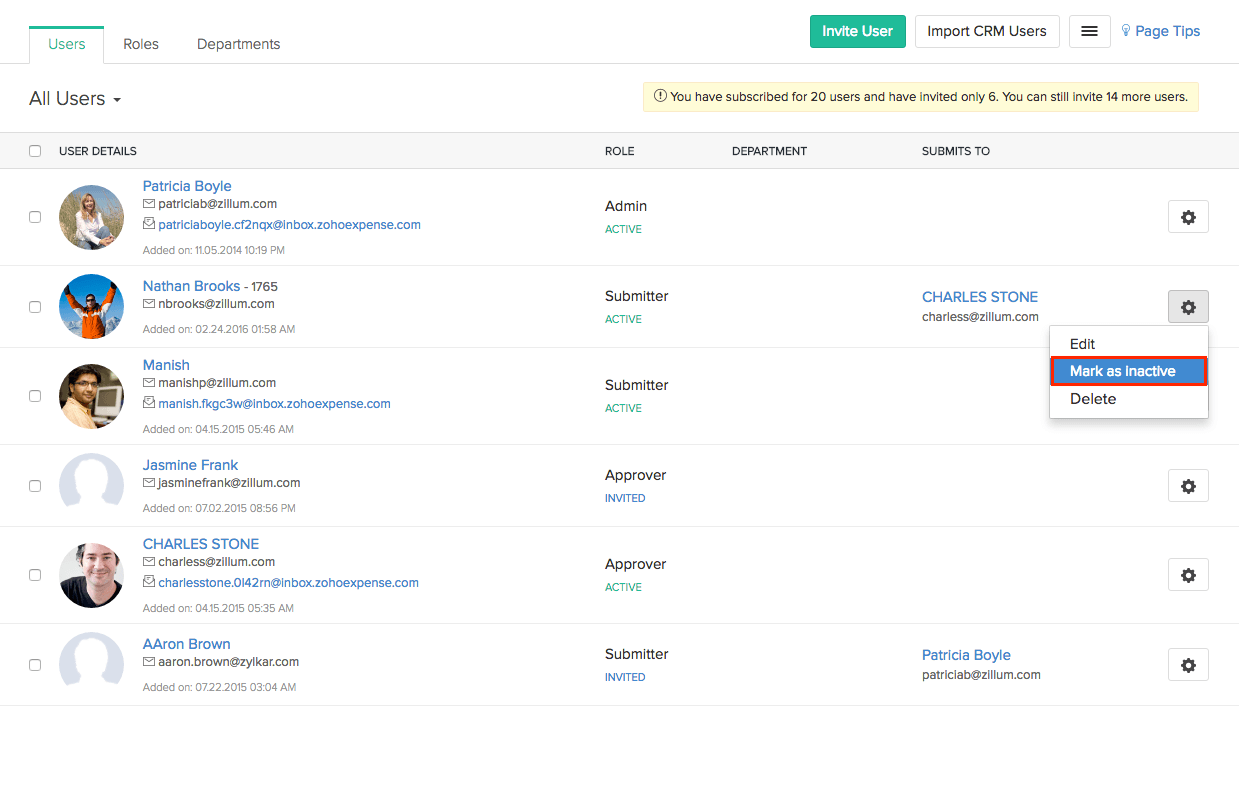1239x787 pixels.
Task: Click Nathan Brooks' profile photo
Action: coord(91,307)
